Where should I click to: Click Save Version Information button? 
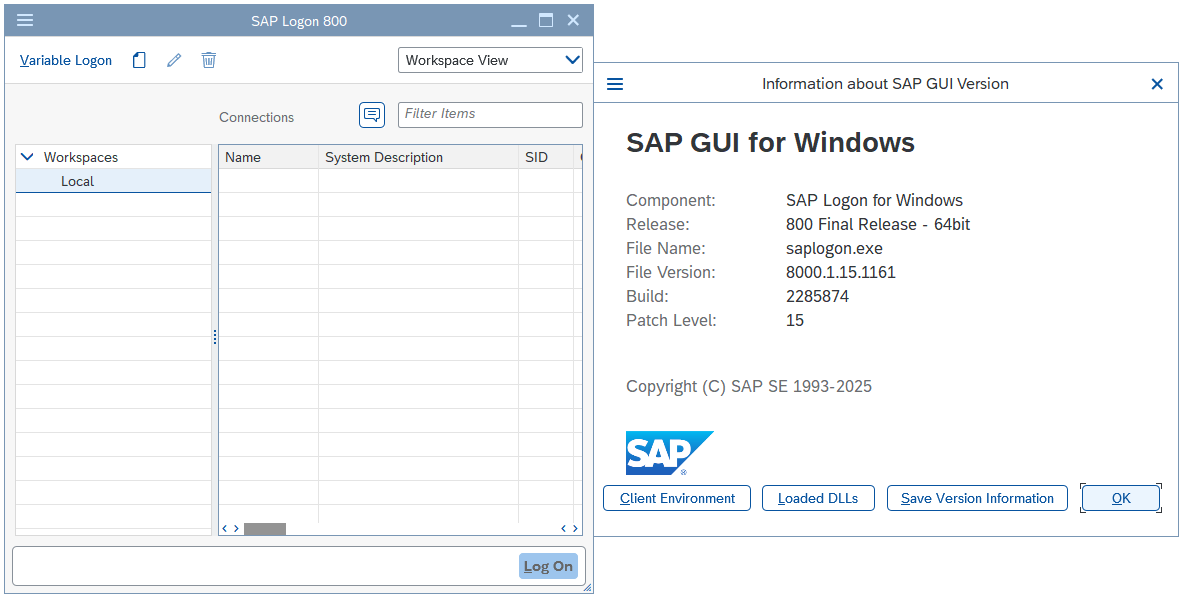tap(977, 498)
